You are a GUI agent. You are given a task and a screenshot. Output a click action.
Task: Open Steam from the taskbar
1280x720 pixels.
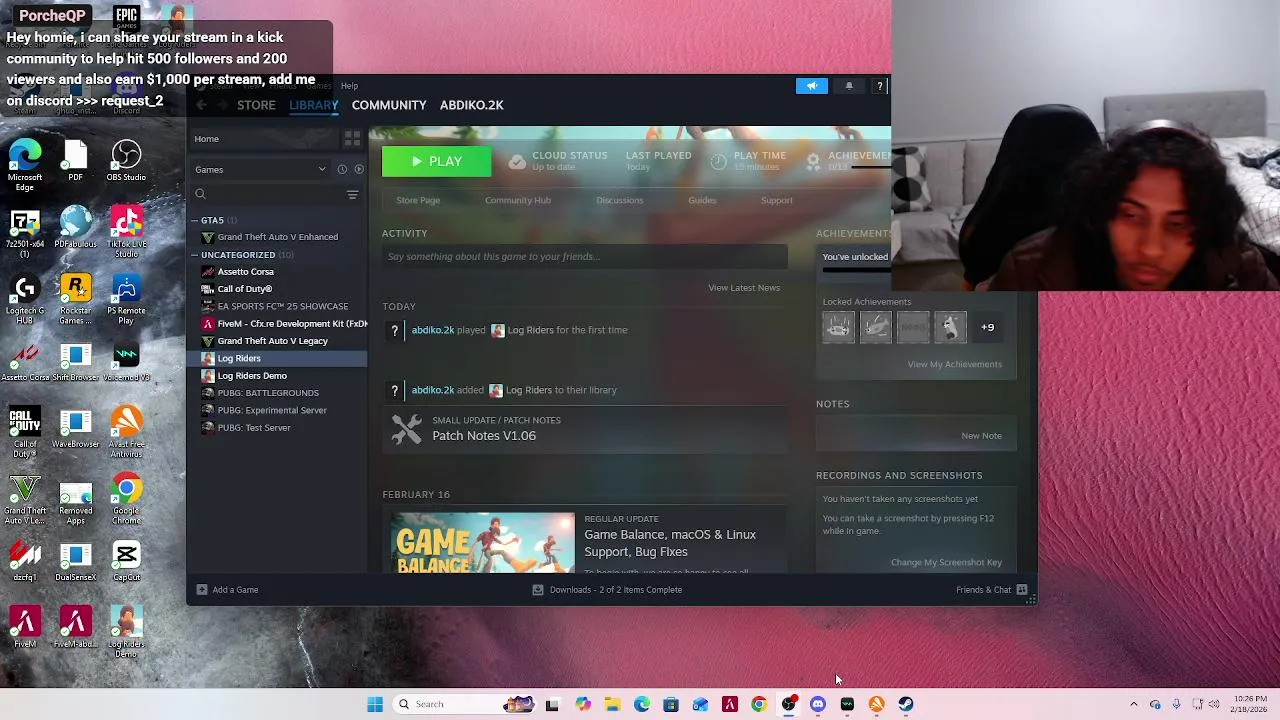pyautogui.click(x=906, y=704)
